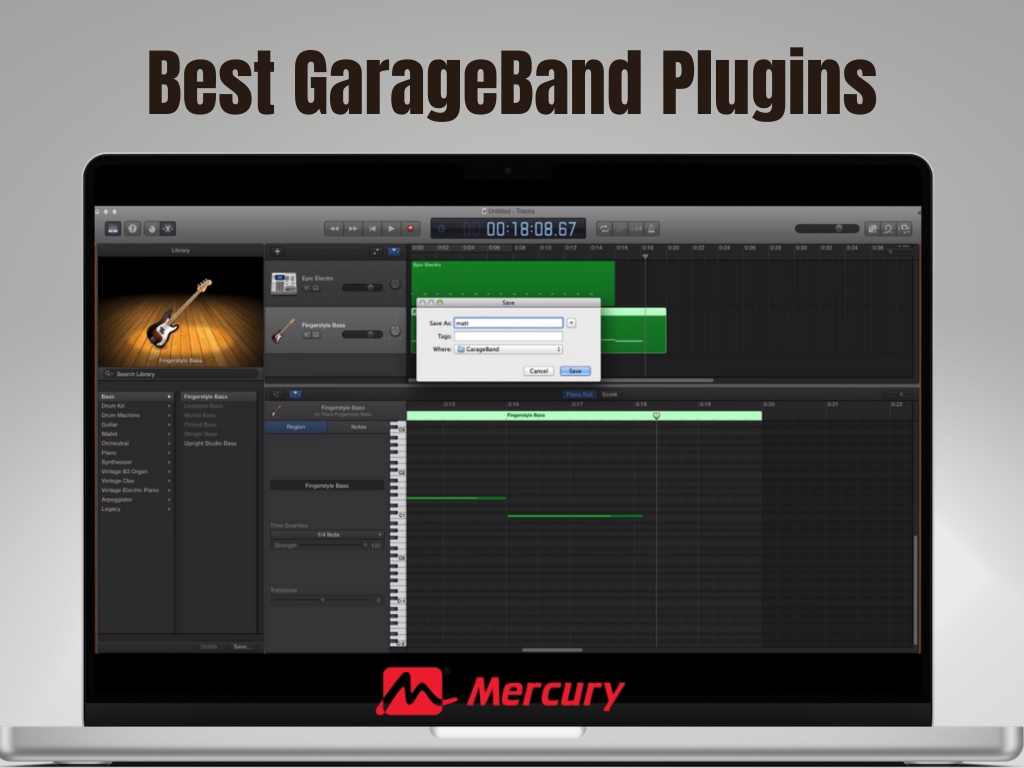Click the library Delete button
Image resolution: width=1024 pixels, height=768 pixels.
tap(209, 647)
